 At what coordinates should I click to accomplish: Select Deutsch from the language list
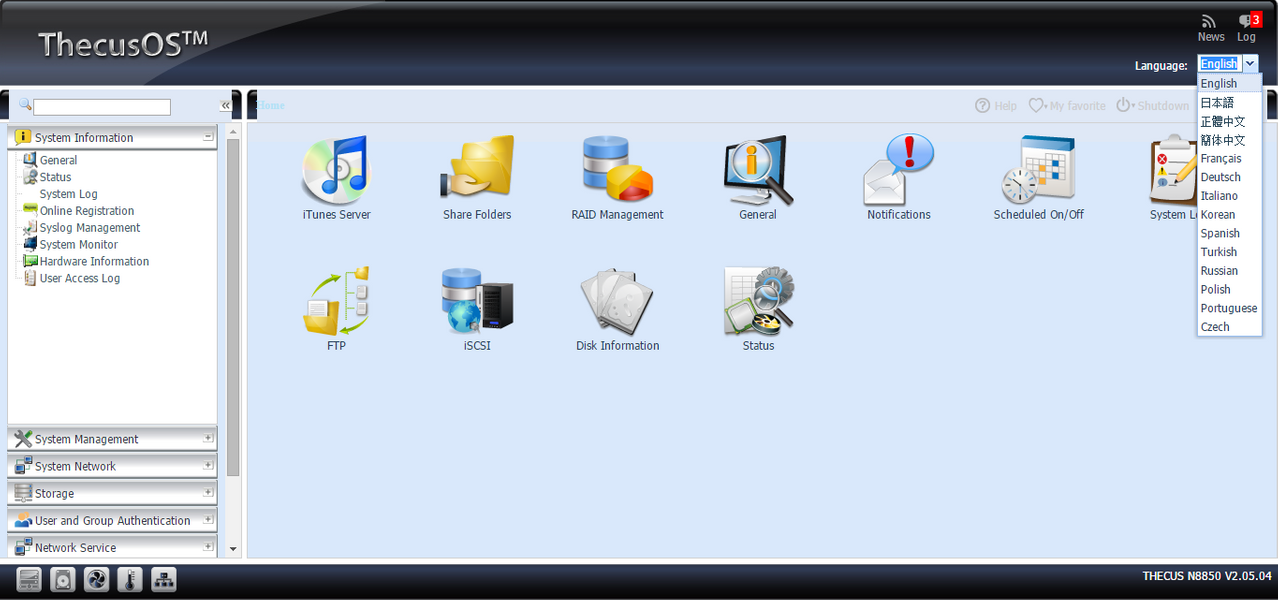[x=1220, y=177]
